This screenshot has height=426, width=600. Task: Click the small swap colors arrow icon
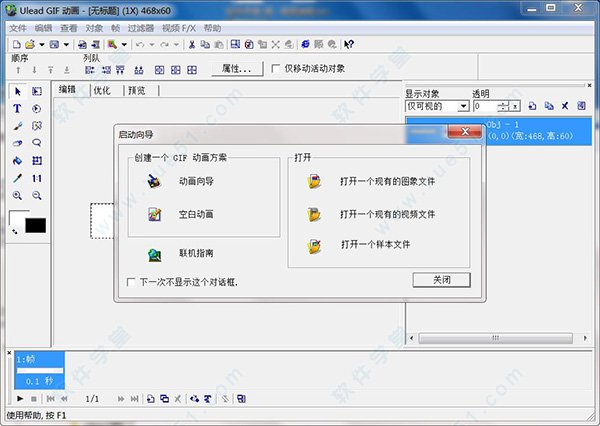point(15,231)
